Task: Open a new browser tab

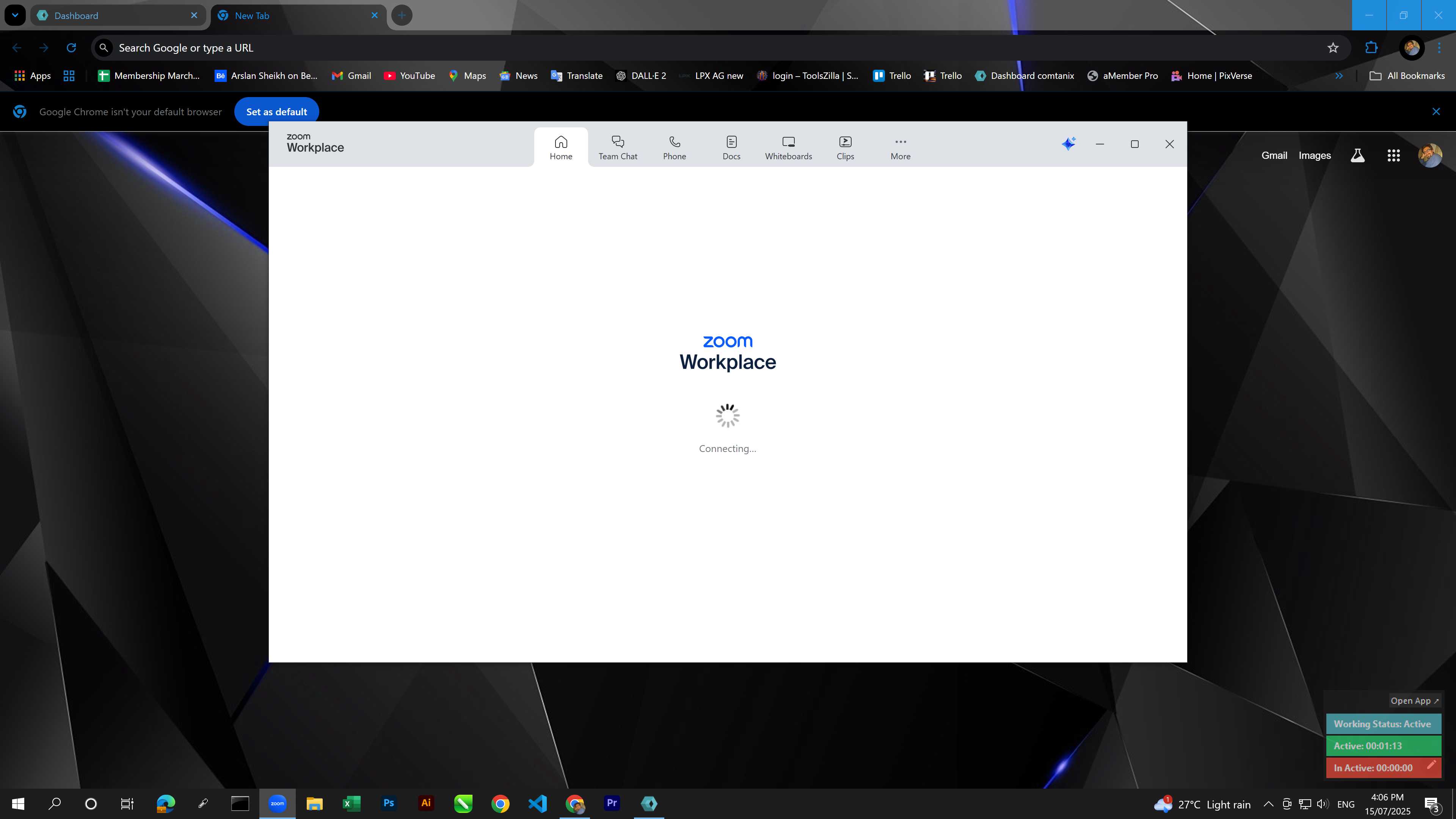Action: pyautogui.click(x=401, y=15)
